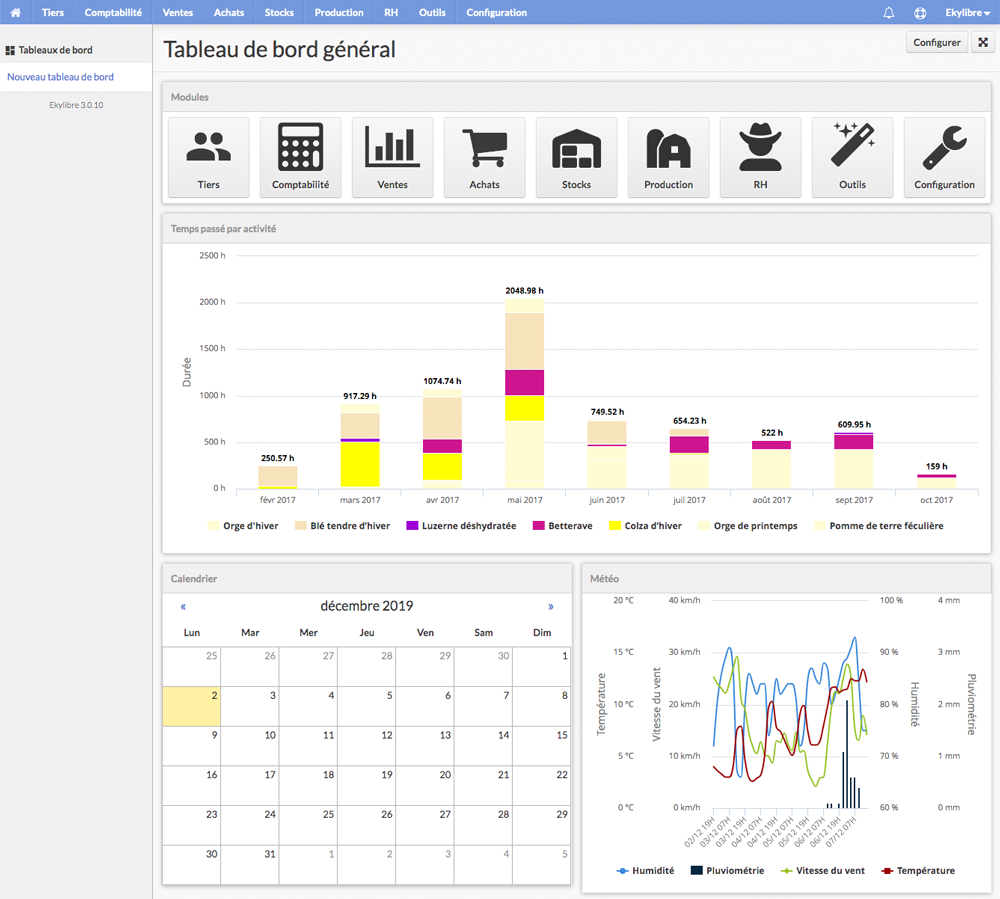Screen dimensions: 1000x899
Task: Toggle Luzerne déshydratée legend series
Action: (x=461, y=526)
